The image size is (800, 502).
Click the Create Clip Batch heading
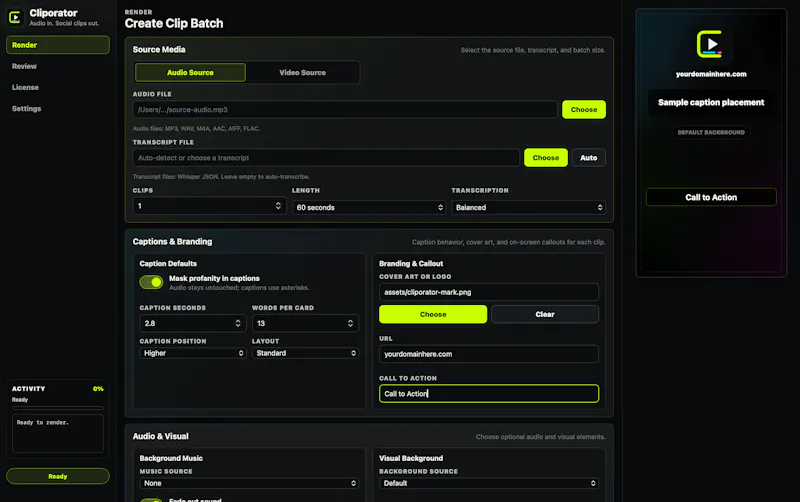point(173,23)
